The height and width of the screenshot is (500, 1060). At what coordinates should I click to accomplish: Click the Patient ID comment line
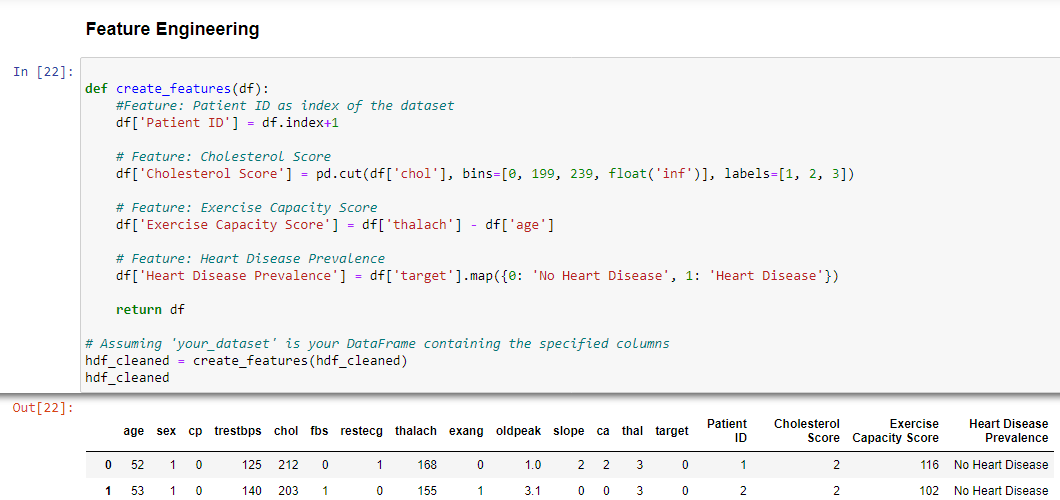click(285, 105)
